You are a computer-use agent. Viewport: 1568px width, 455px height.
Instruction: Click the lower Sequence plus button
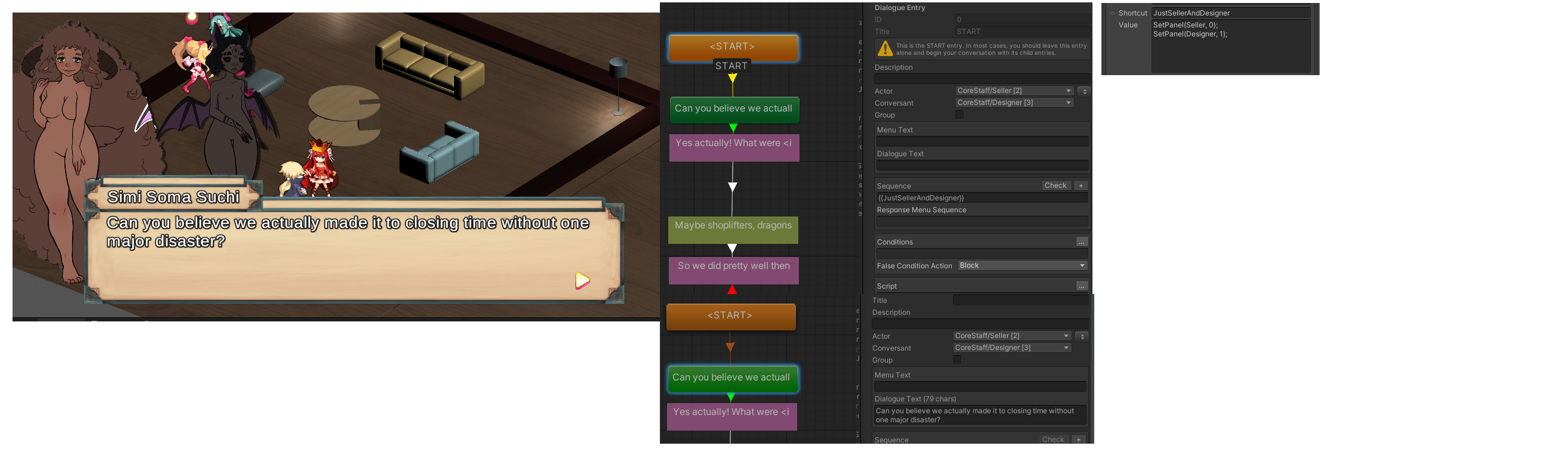[x=1079, y=439]
